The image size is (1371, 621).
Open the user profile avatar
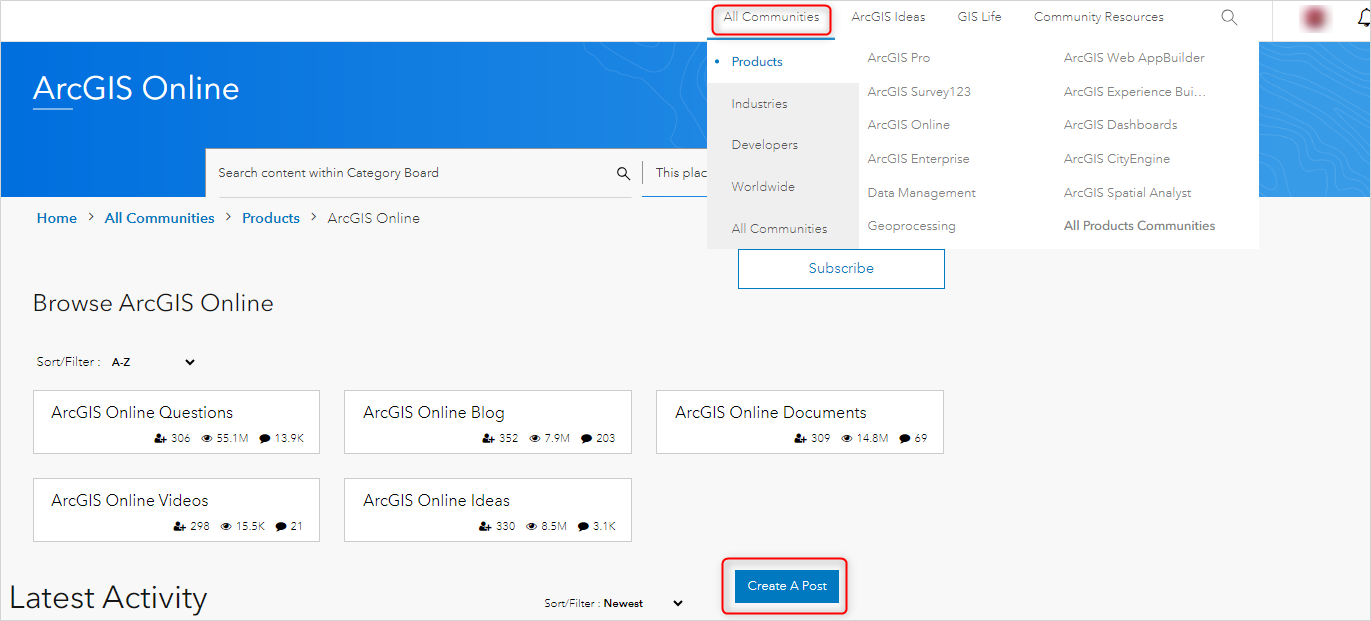(1315, 18)
